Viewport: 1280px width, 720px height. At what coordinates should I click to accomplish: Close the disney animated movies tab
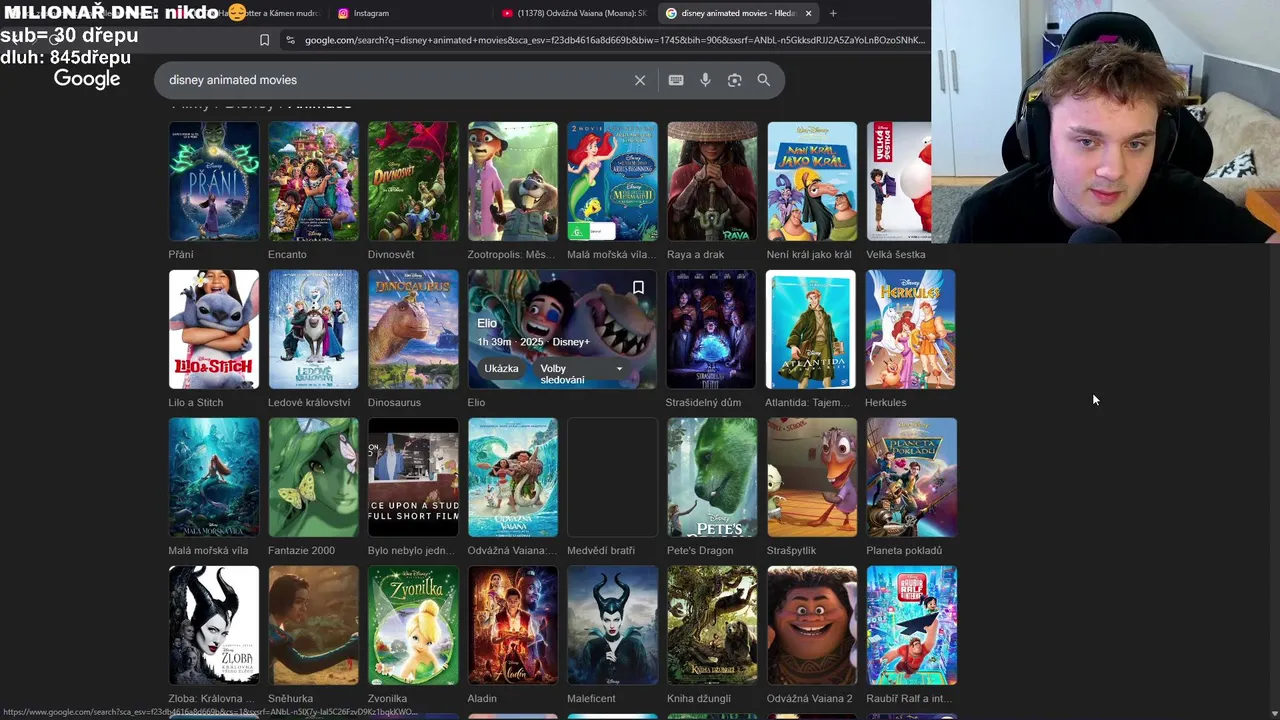click(x=808, y=13)
